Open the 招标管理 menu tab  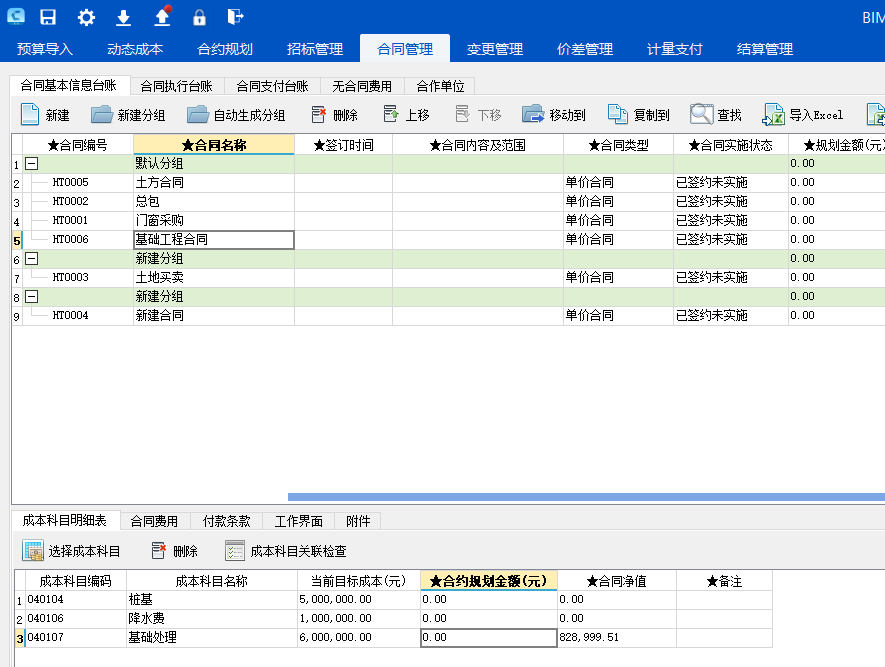pyautogui.click(x=315, y=49)
